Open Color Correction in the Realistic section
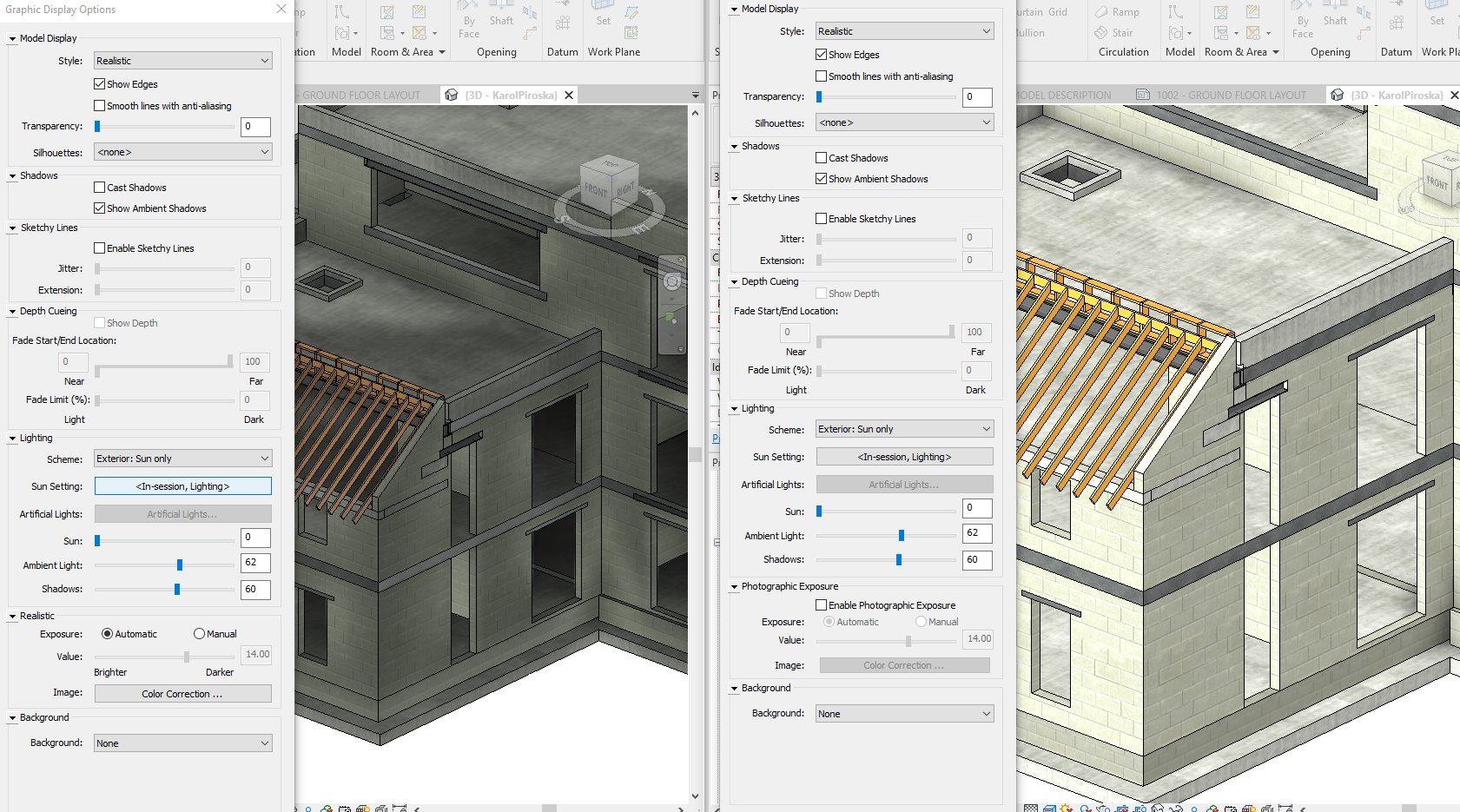This screenshot has width=1460, height=812. 182,694
